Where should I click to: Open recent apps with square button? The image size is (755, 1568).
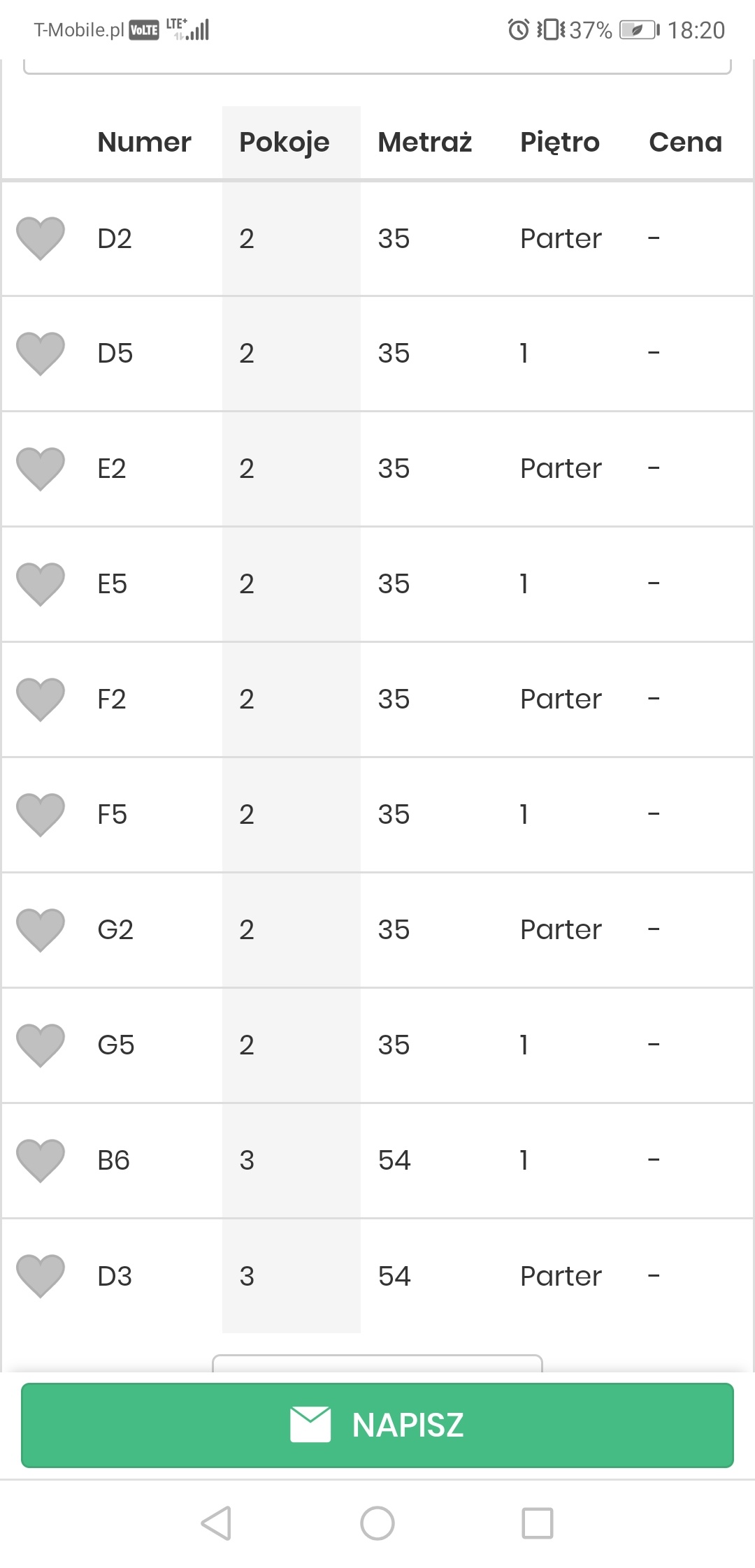click(x=537, y=1523)
